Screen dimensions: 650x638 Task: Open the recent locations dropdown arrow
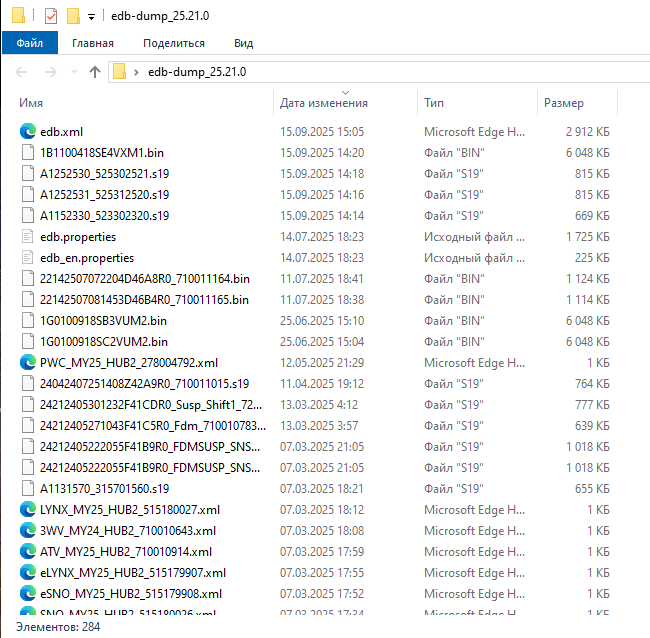pyautogui.click(x=75, y=72)
